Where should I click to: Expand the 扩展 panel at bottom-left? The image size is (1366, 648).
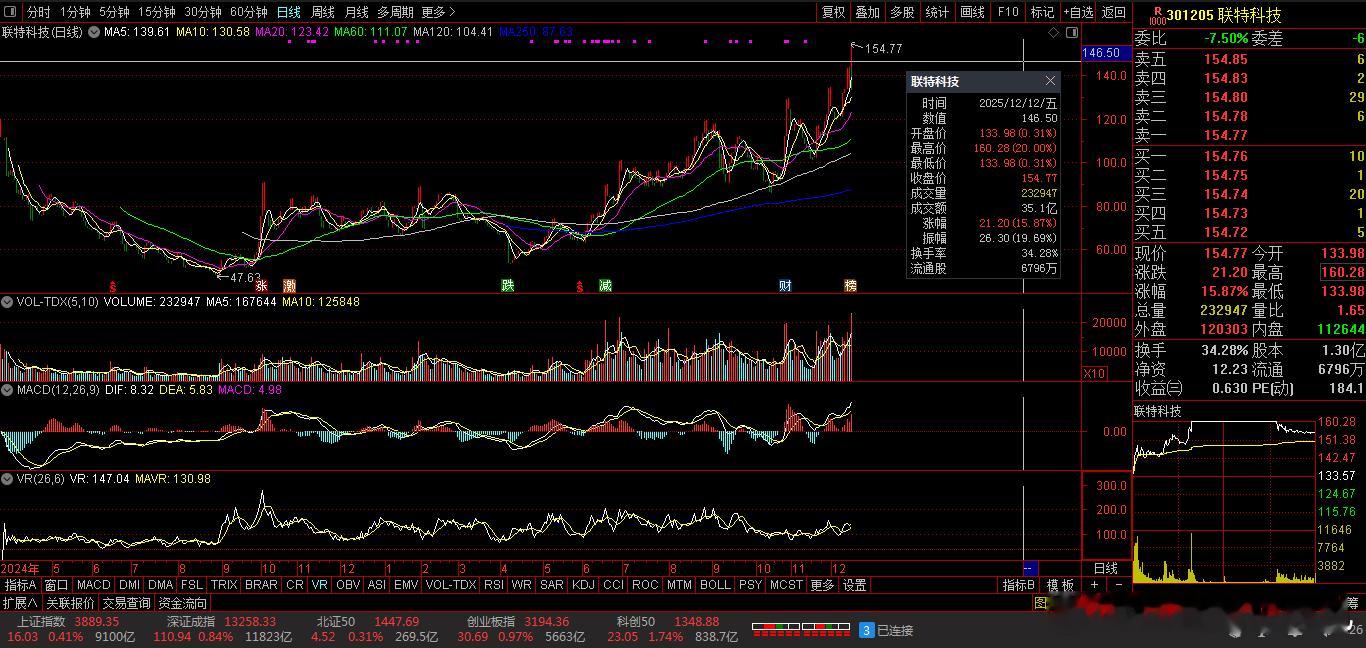[x=20, y=603]
